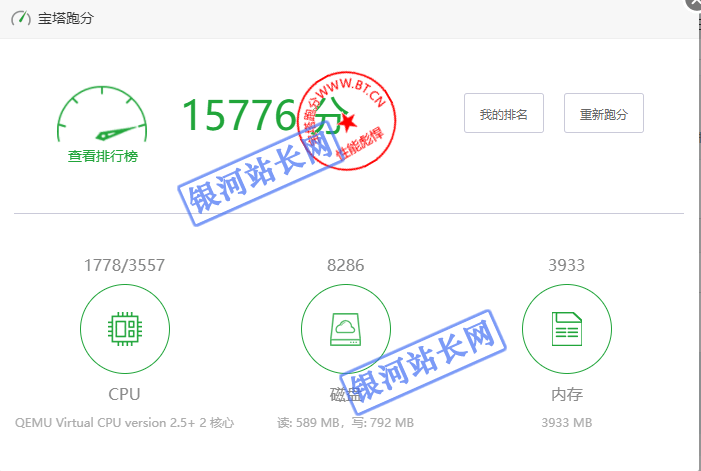Click the 宝塔跑分 title bar logo icon
The image size is (701, 471).
(x=21, y=18)
